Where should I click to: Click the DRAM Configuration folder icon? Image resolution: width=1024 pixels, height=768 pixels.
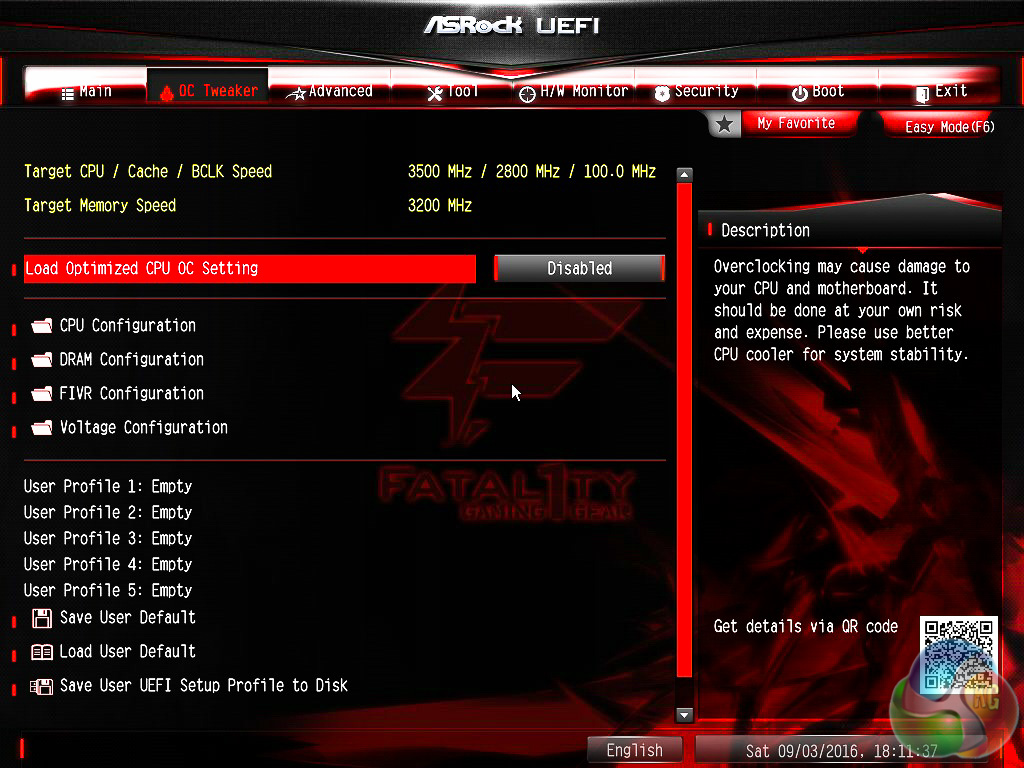pyautogui.click(x=42, y=359)
